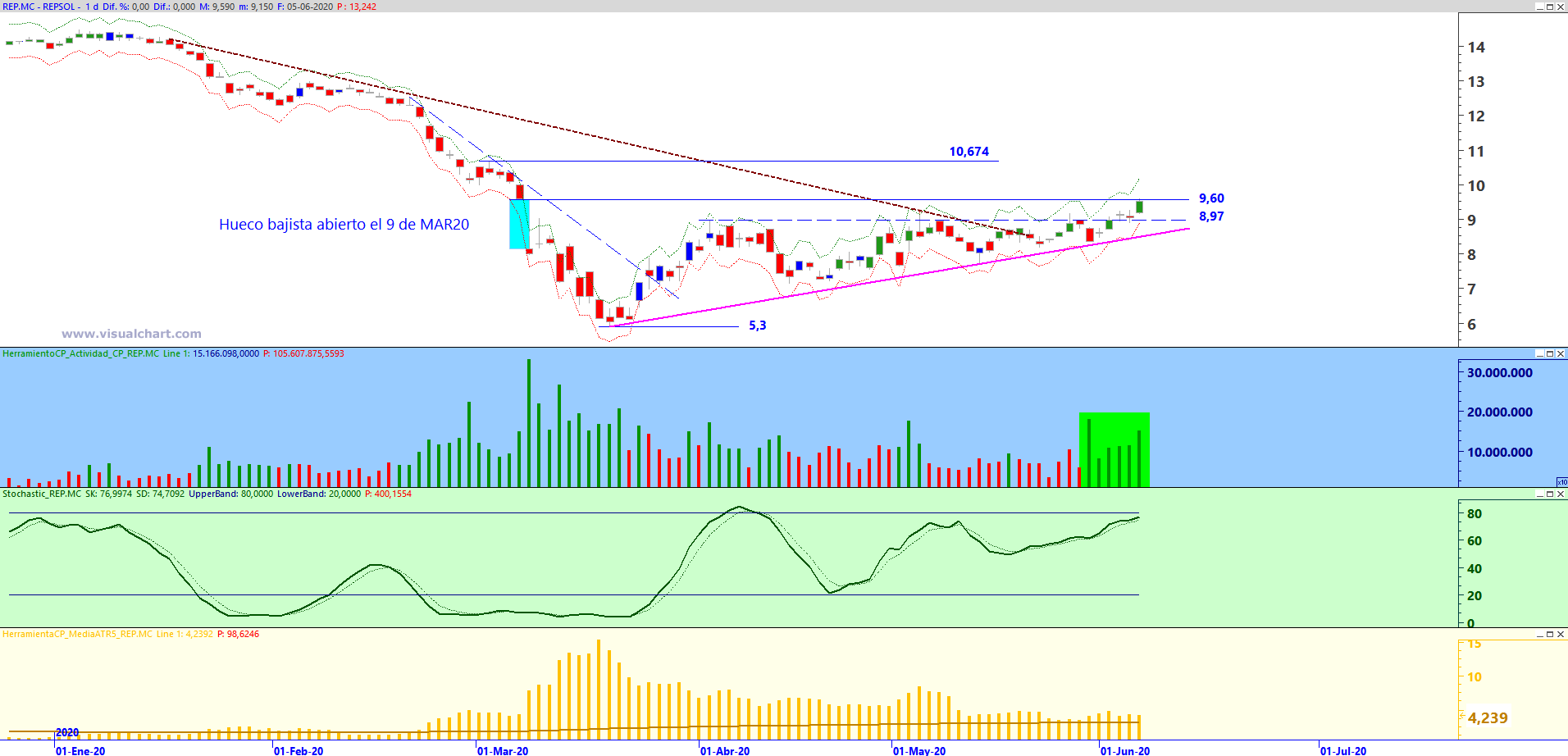Click the 5,3 low price label
The height and width of the screenshot is (756, 1568).
tap(758, 326)
